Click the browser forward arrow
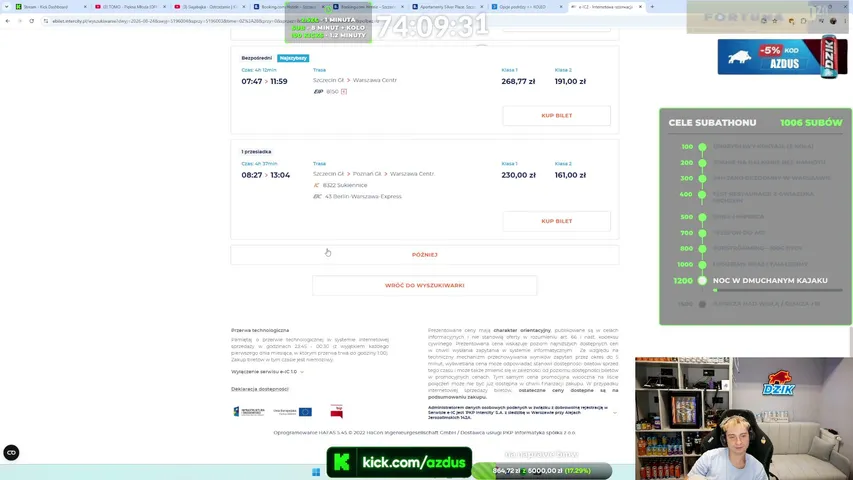Screen dimensions: 853x480 click(20, 21)
